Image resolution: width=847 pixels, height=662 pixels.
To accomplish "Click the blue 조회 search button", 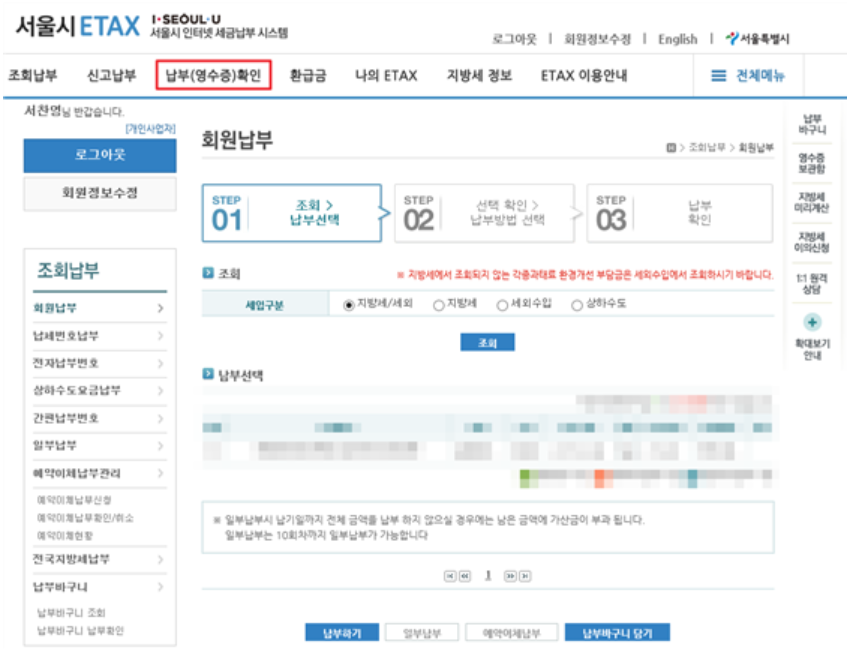I will tap(487, 342).
